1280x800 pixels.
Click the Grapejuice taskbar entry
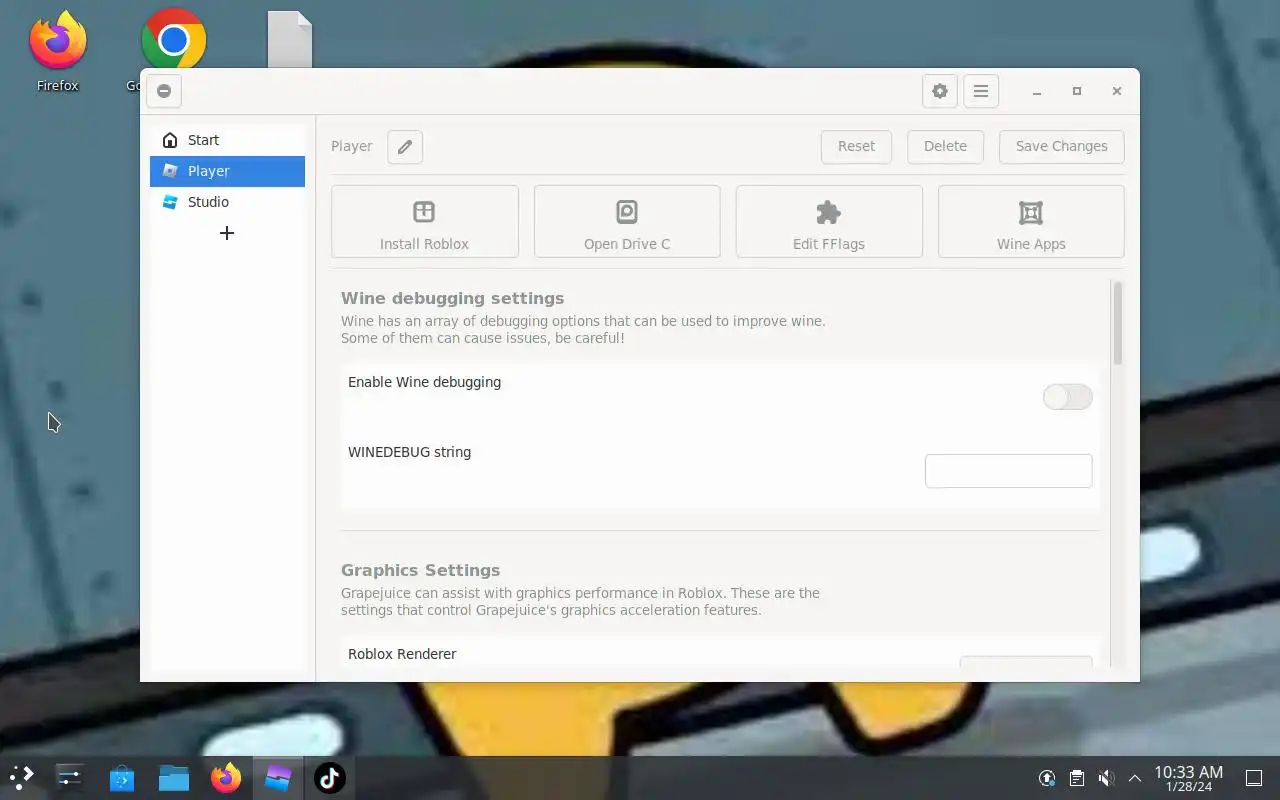click(278, 778)
